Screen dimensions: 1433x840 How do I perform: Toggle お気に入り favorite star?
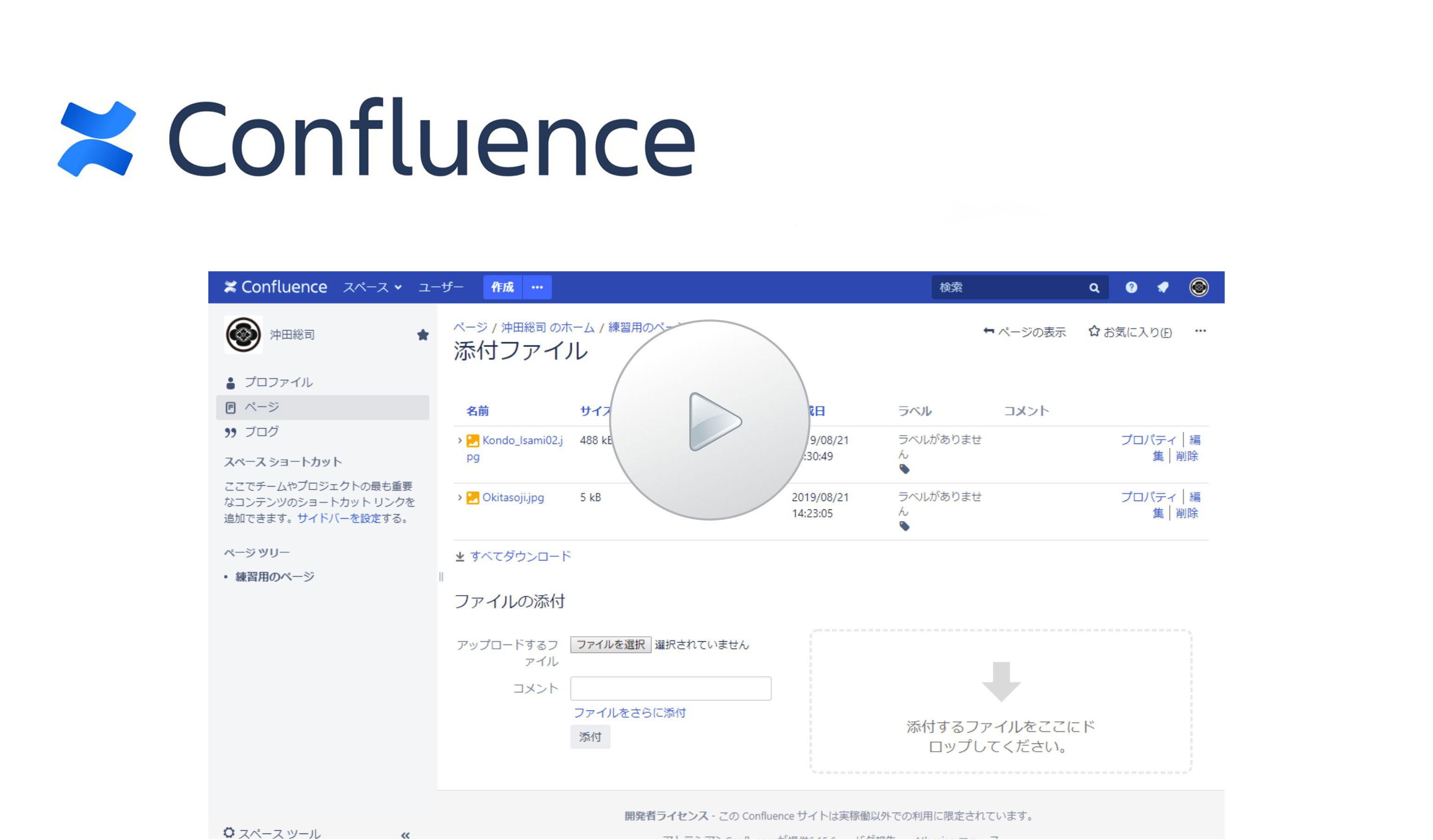(x=1131, y=332)
